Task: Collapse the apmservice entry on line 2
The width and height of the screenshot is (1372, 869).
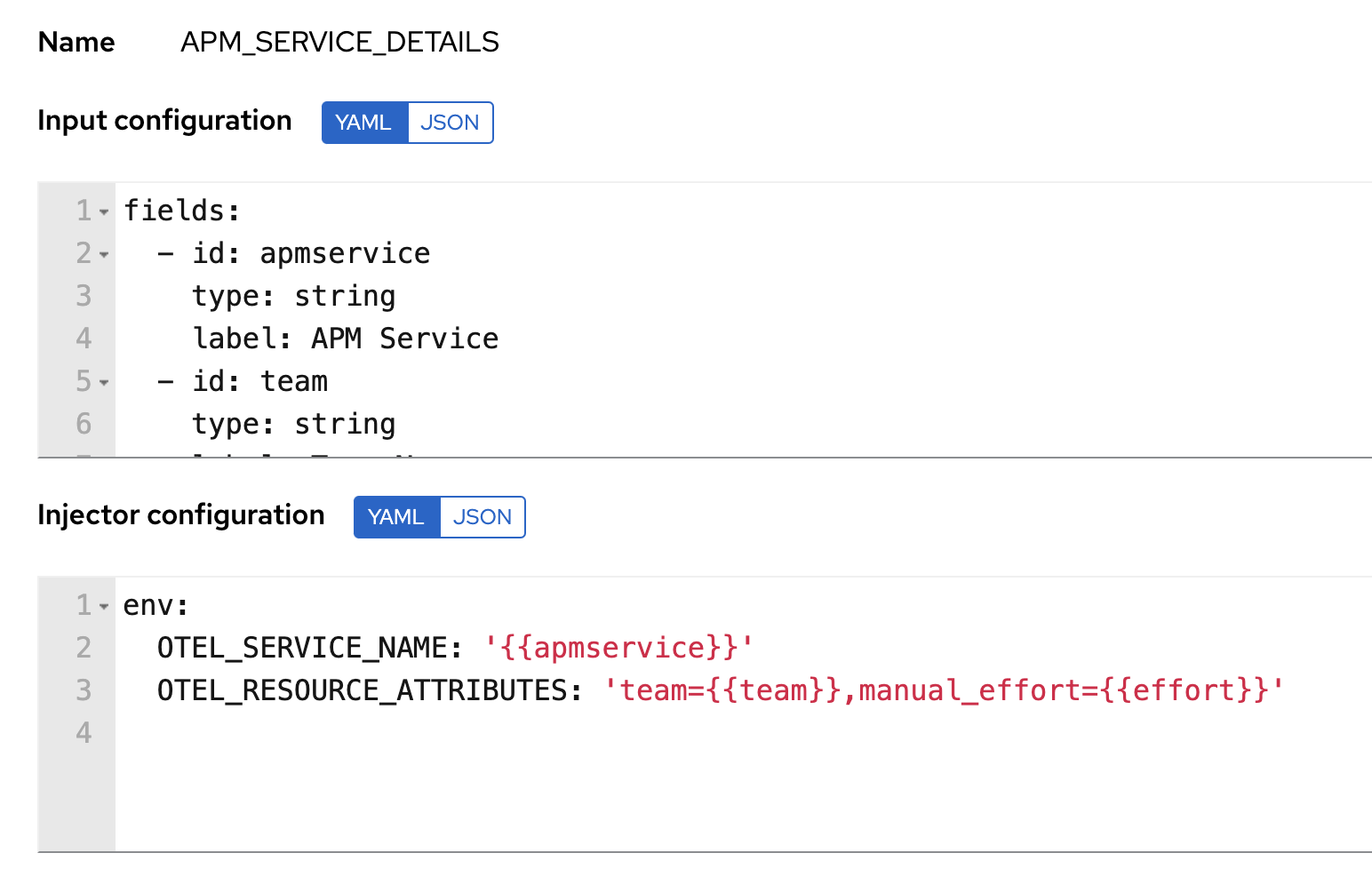Action: coord(104,254)
